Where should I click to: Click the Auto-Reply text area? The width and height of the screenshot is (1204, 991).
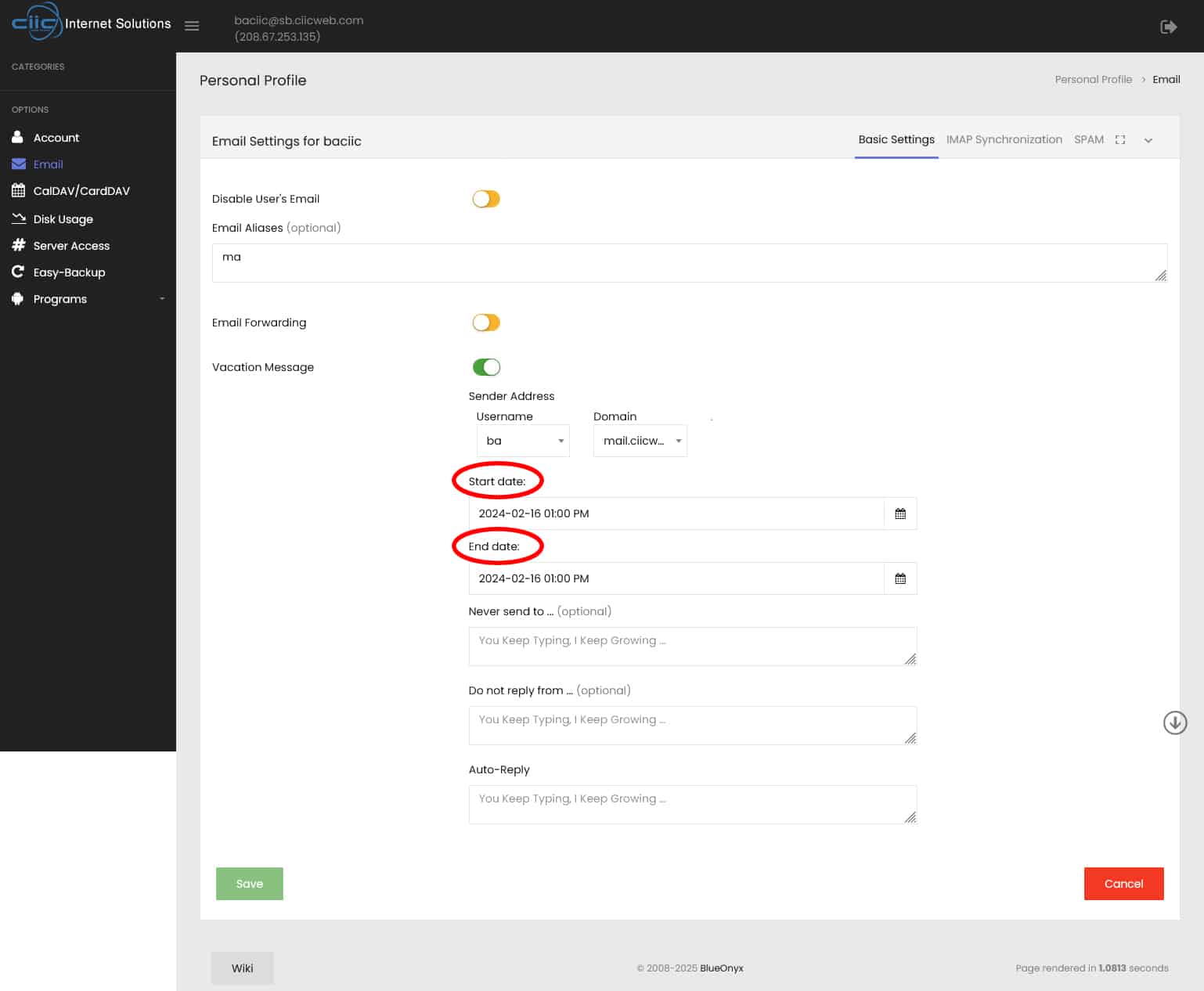[x=693, y=805]
